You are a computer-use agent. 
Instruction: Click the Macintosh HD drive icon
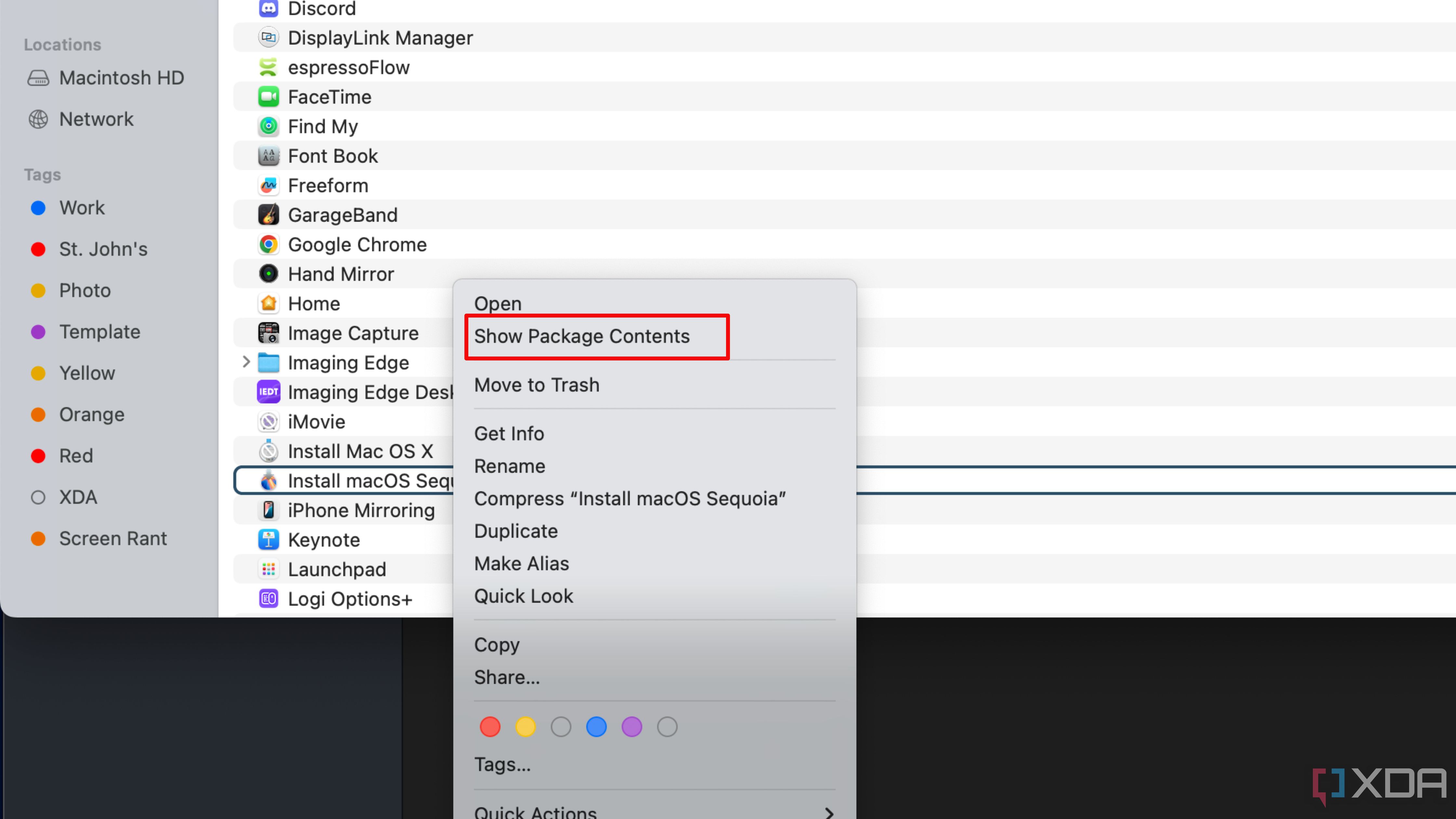tap(38, 78)
